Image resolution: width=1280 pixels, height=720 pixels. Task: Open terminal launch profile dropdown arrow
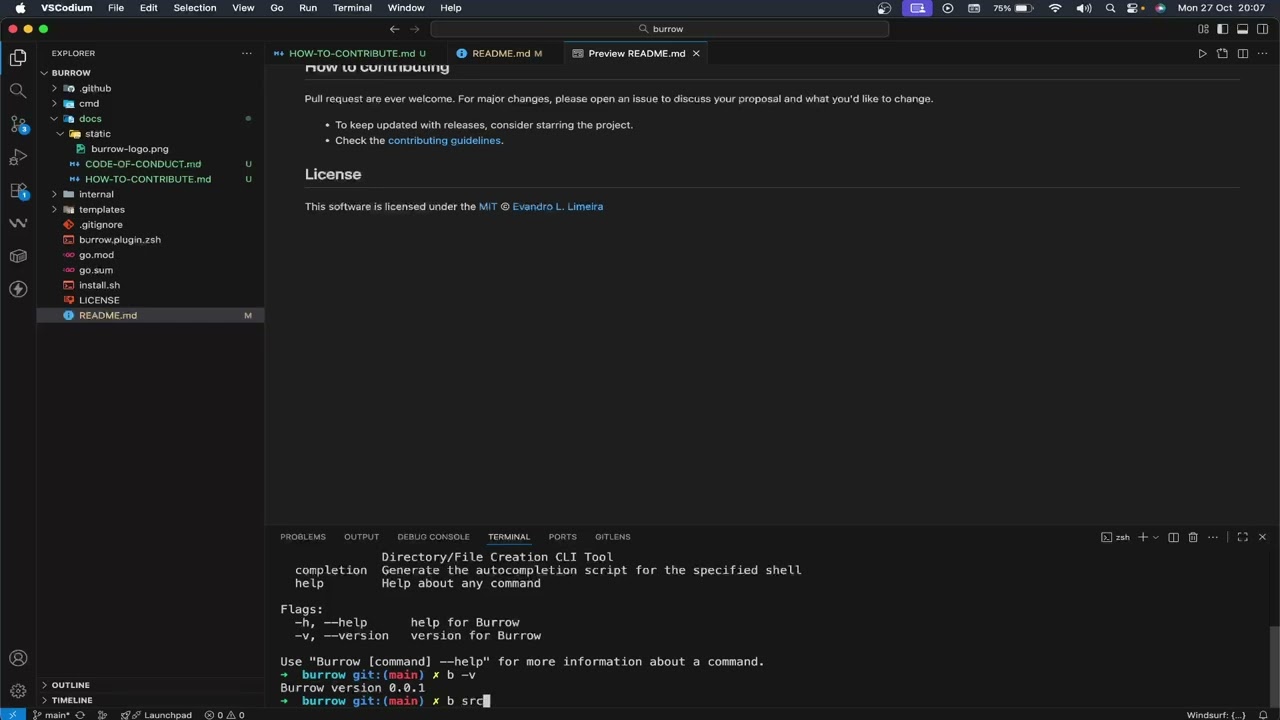click(1156, 537)
